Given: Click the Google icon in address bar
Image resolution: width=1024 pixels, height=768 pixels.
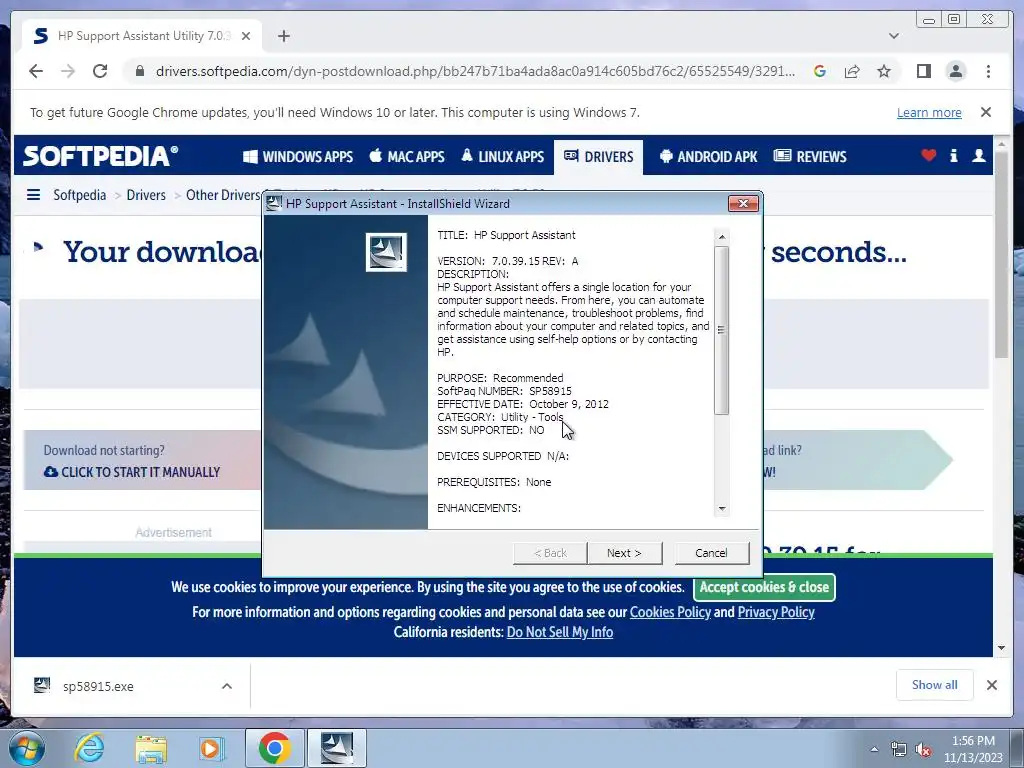Looking at the screenshot, I should point(820,71).
